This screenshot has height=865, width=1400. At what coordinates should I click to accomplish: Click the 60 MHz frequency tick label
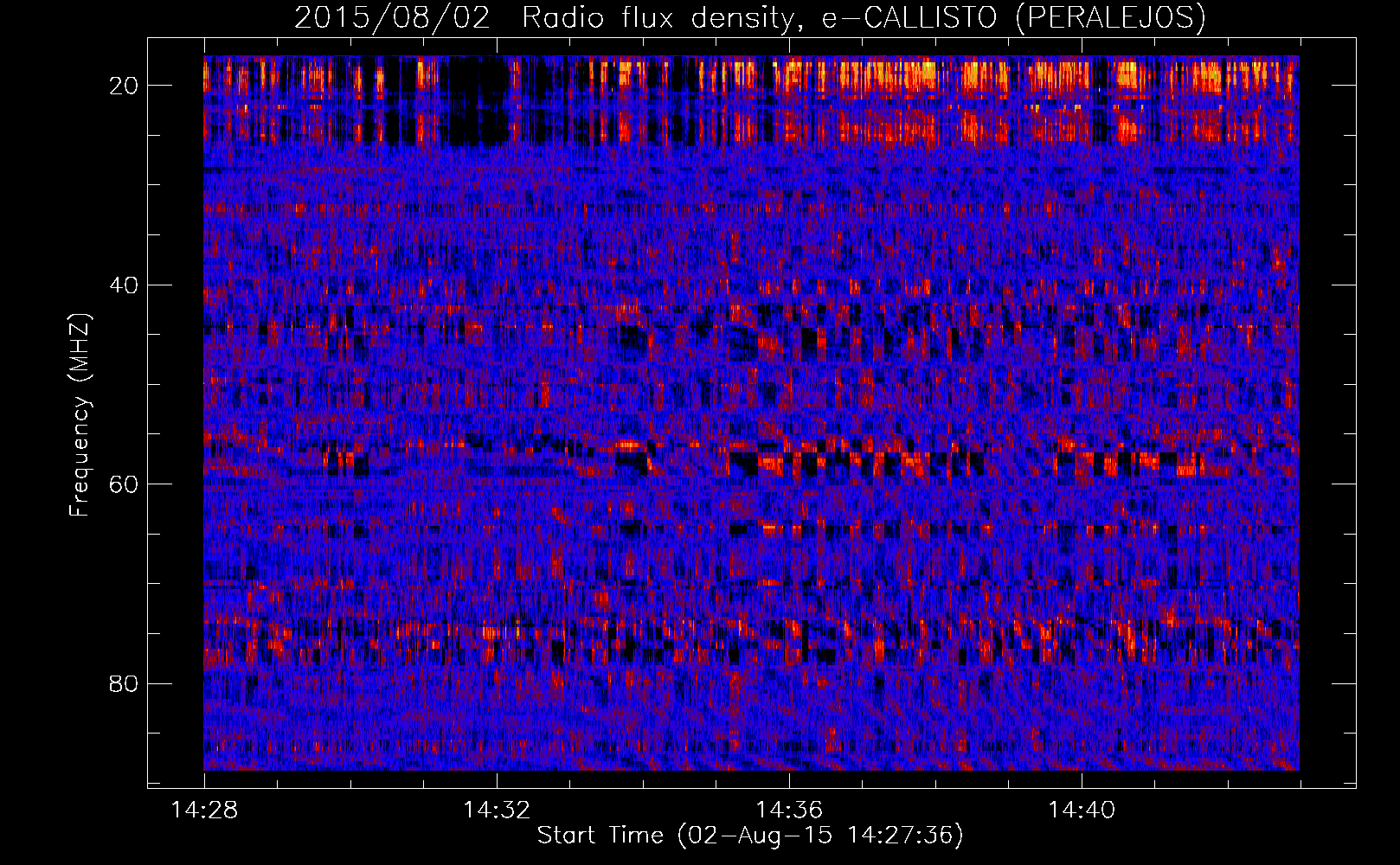tap(125, 484)
